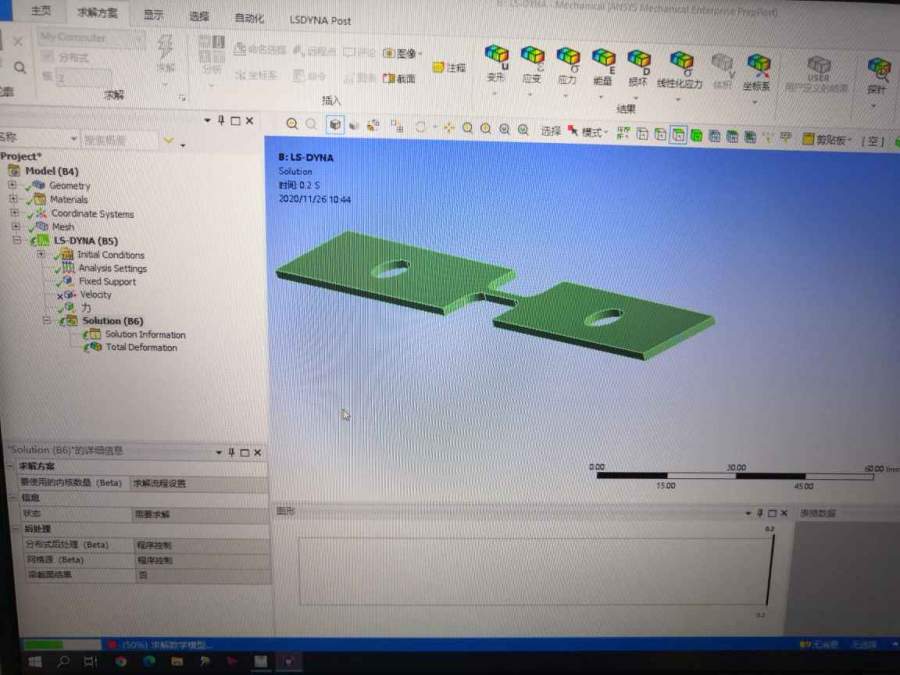Select the highlighted Face selection filter
The width and height of the screenshot is (900, 675).
coord(678,135)
